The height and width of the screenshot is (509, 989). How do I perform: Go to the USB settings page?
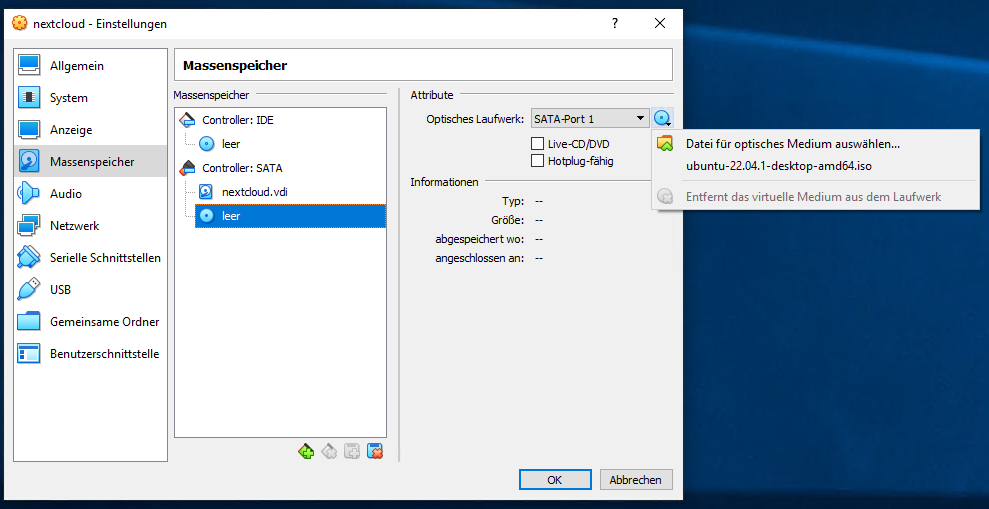click(90, 290)
